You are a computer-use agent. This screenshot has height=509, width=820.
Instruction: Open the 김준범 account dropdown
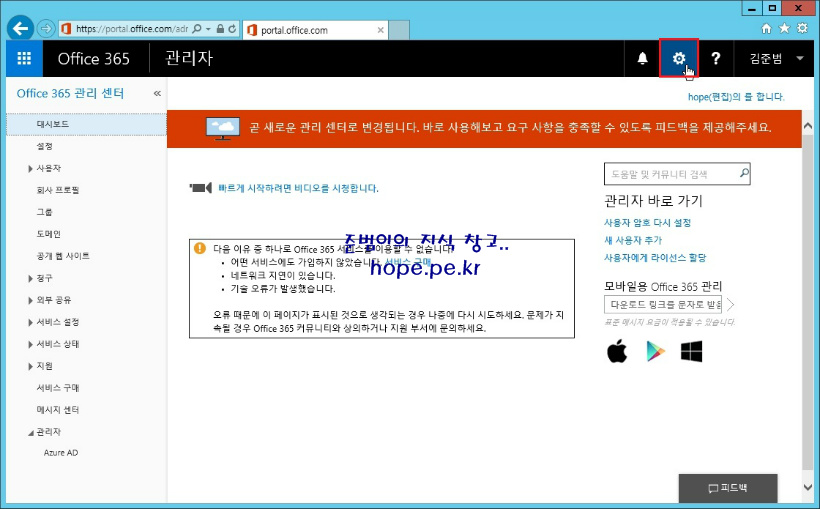(x=776, y=58)
